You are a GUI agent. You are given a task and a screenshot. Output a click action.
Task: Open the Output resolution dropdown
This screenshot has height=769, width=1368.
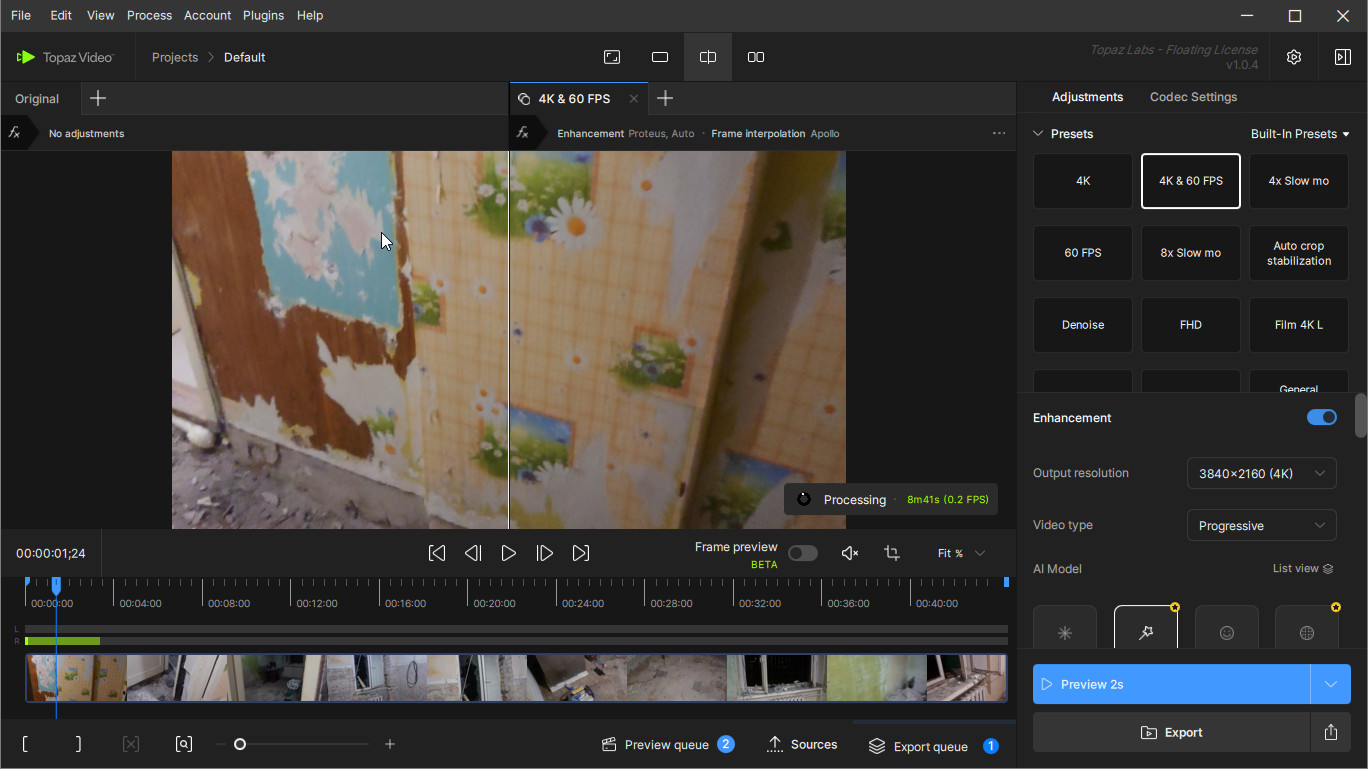(1260, 473)
